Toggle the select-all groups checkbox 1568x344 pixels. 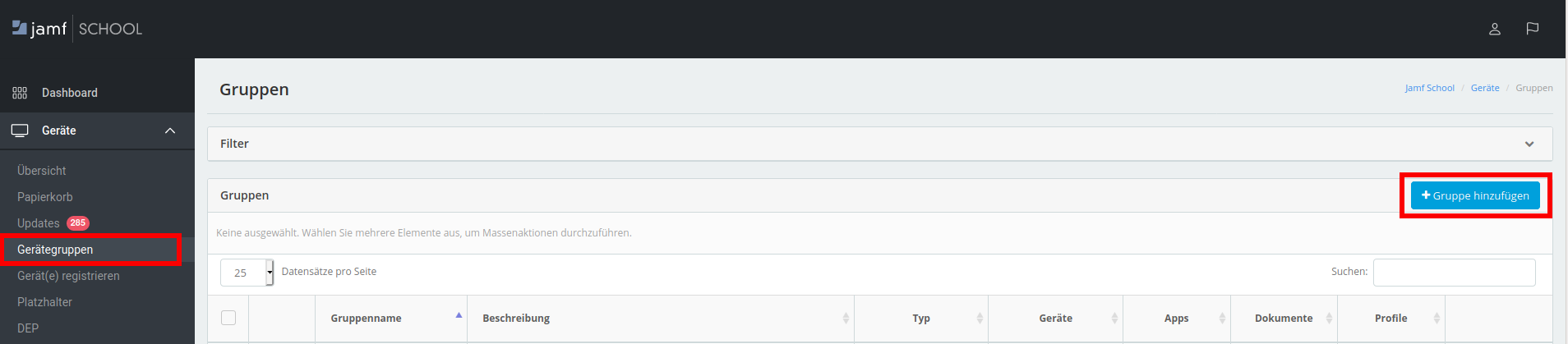pyautogui.click(x=228, y=318)
